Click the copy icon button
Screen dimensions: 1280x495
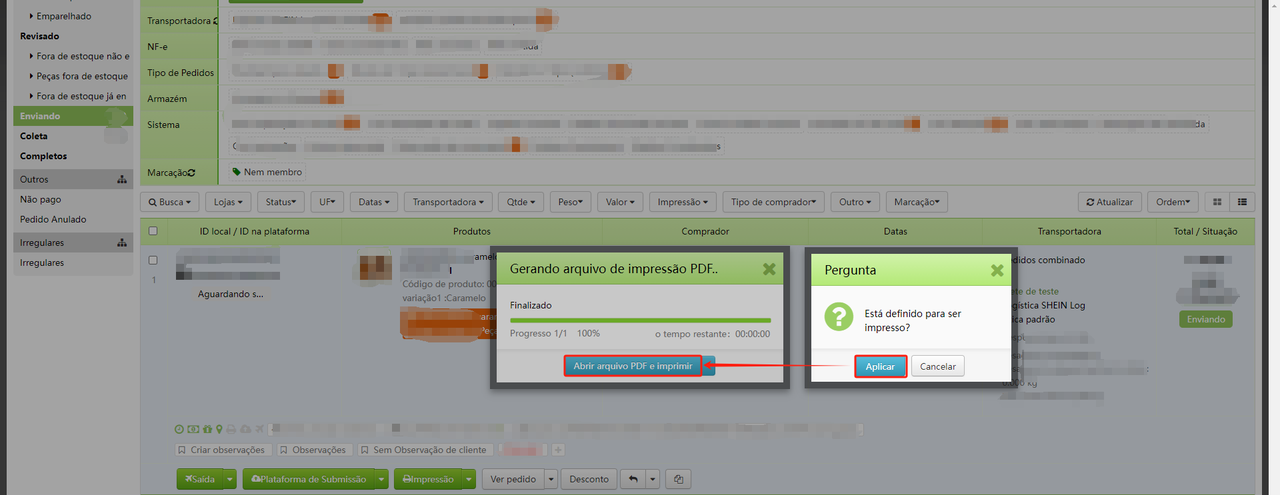pos(679,479)
